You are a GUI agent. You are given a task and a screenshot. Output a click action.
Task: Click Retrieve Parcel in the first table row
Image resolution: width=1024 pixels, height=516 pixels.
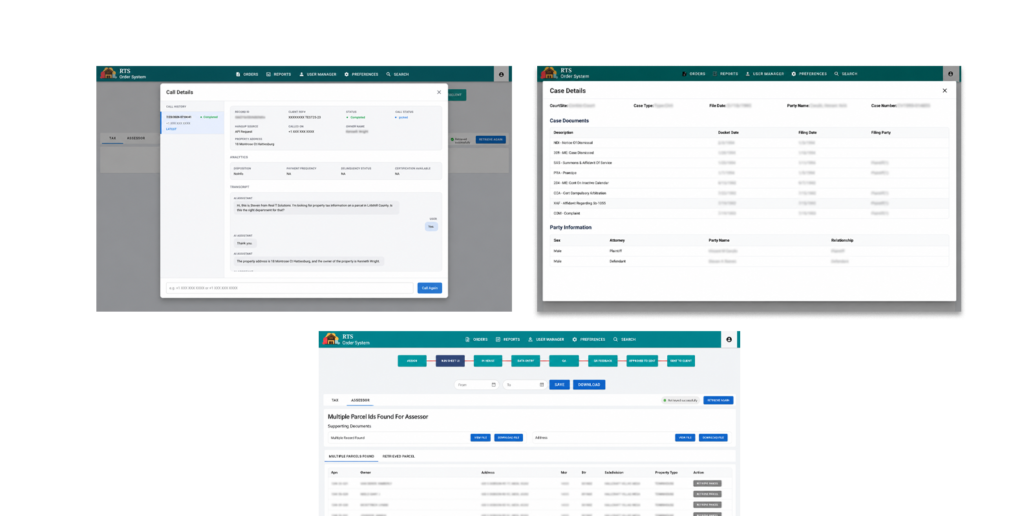pos(707,484)
